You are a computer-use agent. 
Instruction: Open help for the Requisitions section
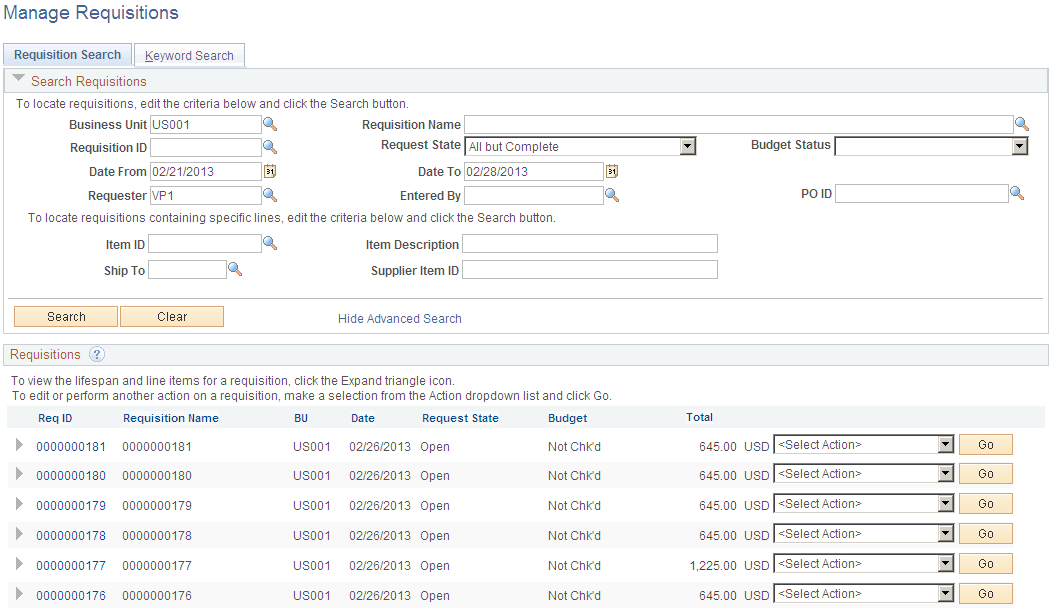point(96,354)
